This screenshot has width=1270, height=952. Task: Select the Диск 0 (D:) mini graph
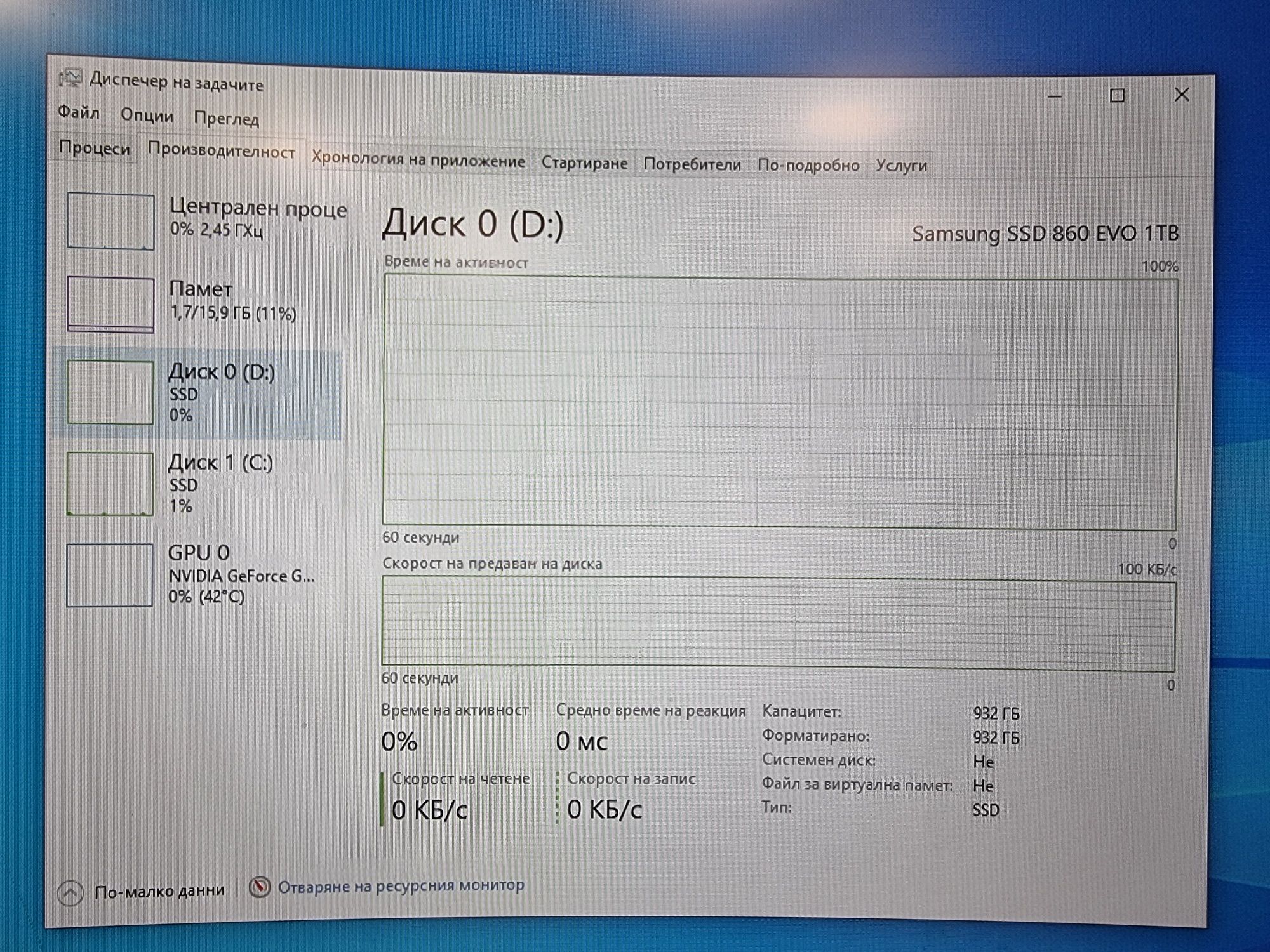point(110,392)
